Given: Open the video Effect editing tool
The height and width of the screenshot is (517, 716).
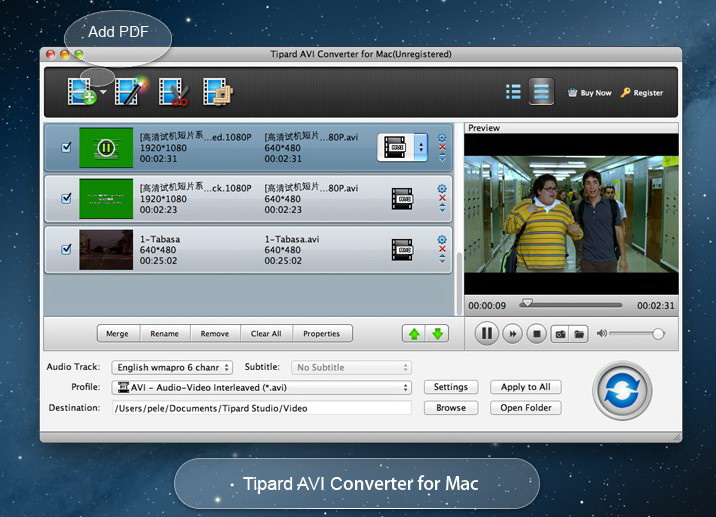Looking at the screenshot, I should 130,92.
